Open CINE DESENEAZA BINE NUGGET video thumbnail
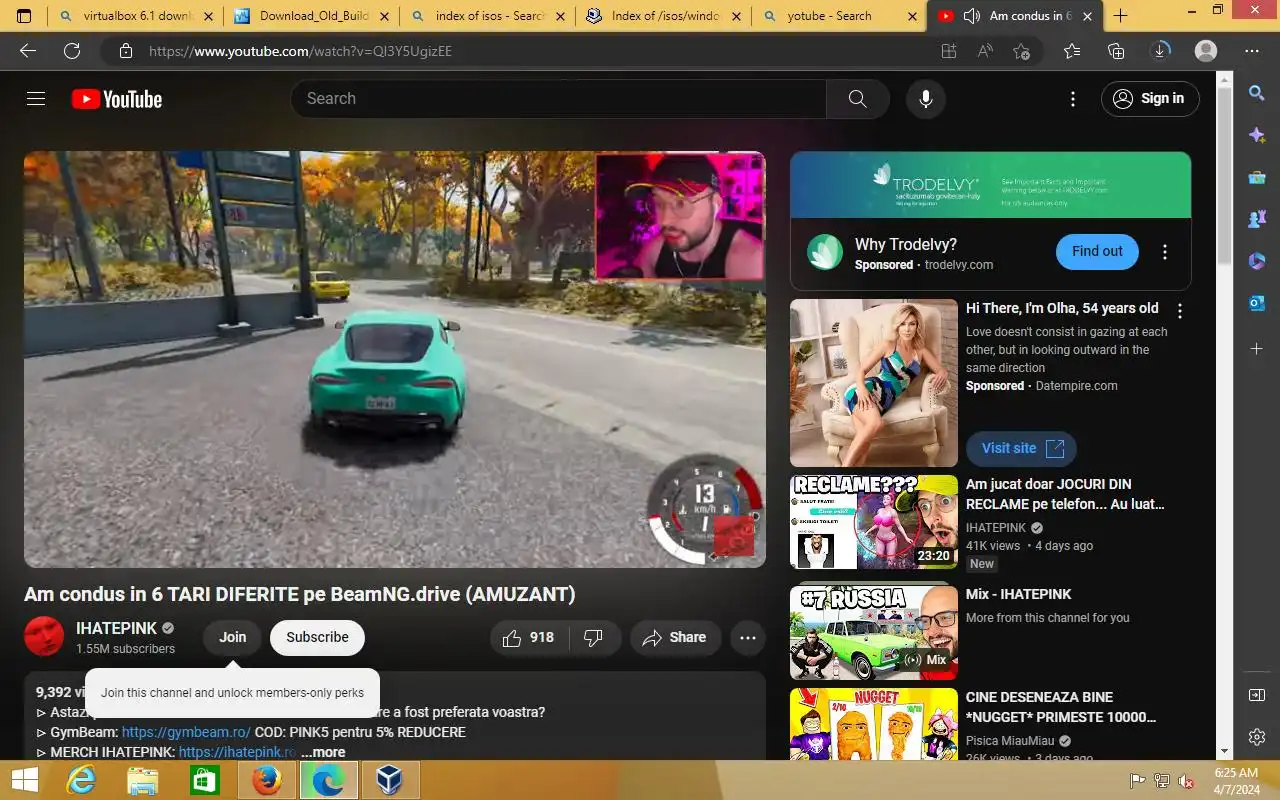 [874, 725]
